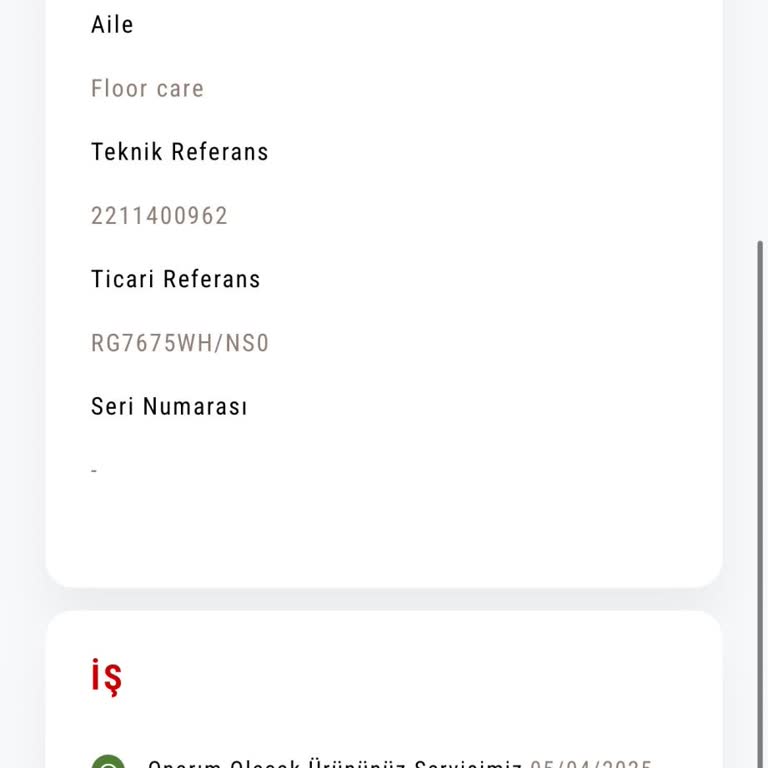Click the commercial reference RG7675WH/NS0
This screenshot has width=768, height=768.
coord(180,344)
